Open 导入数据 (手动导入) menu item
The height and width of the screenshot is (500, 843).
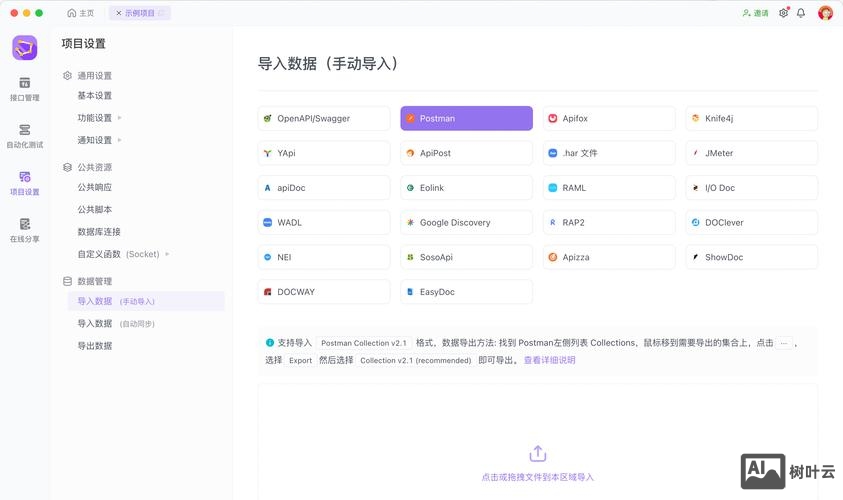click(x=146, y=301)
